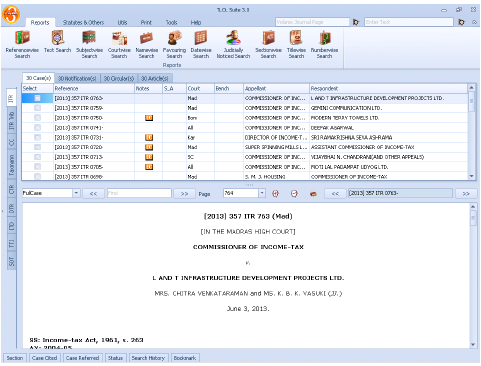Click the Volume Journal Page input field

[x=312, y=22]
